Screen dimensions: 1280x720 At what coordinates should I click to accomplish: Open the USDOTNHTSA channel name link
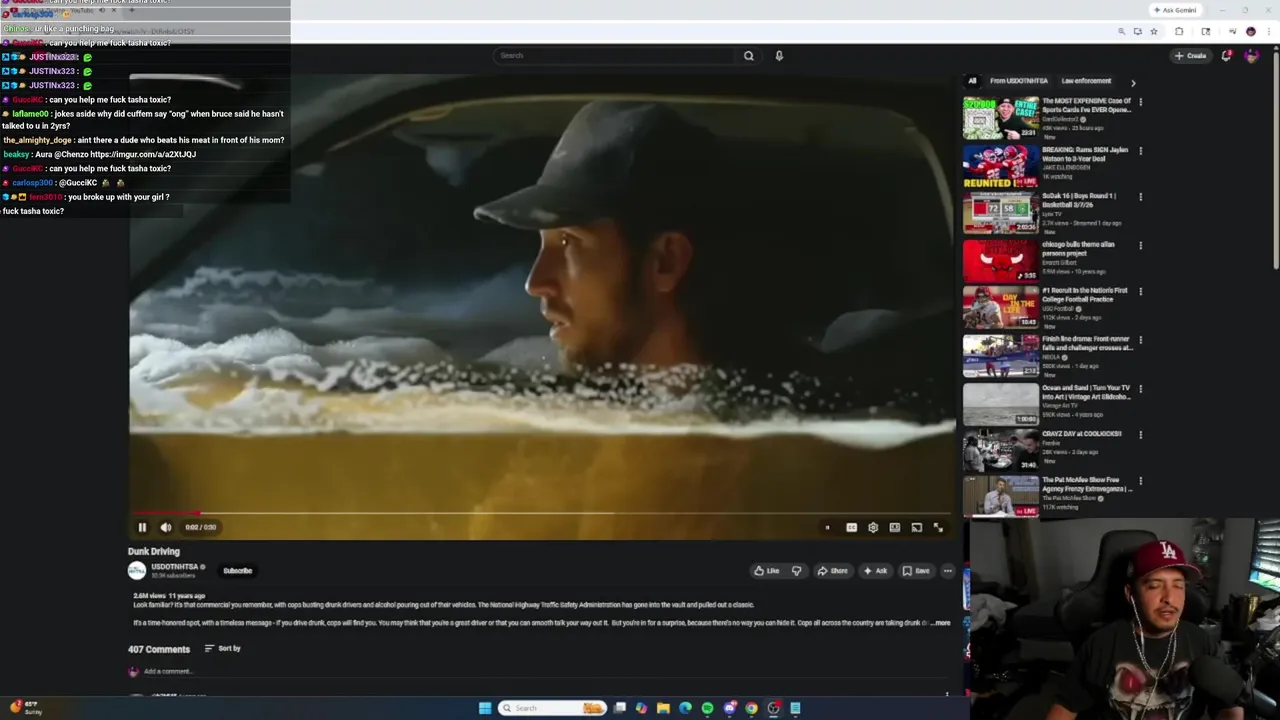coord(175,567)
